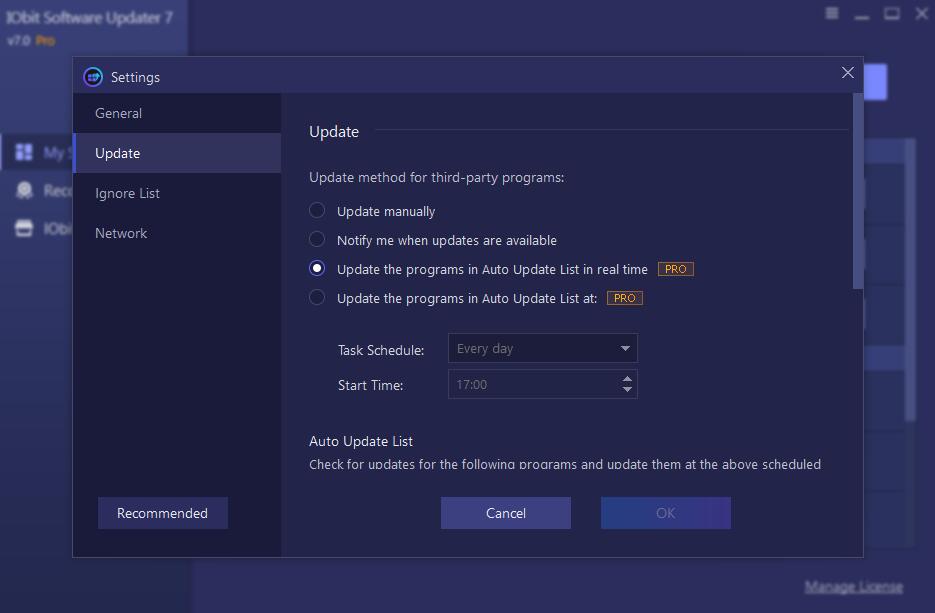Click Manage License link in main window

point(853,587)
